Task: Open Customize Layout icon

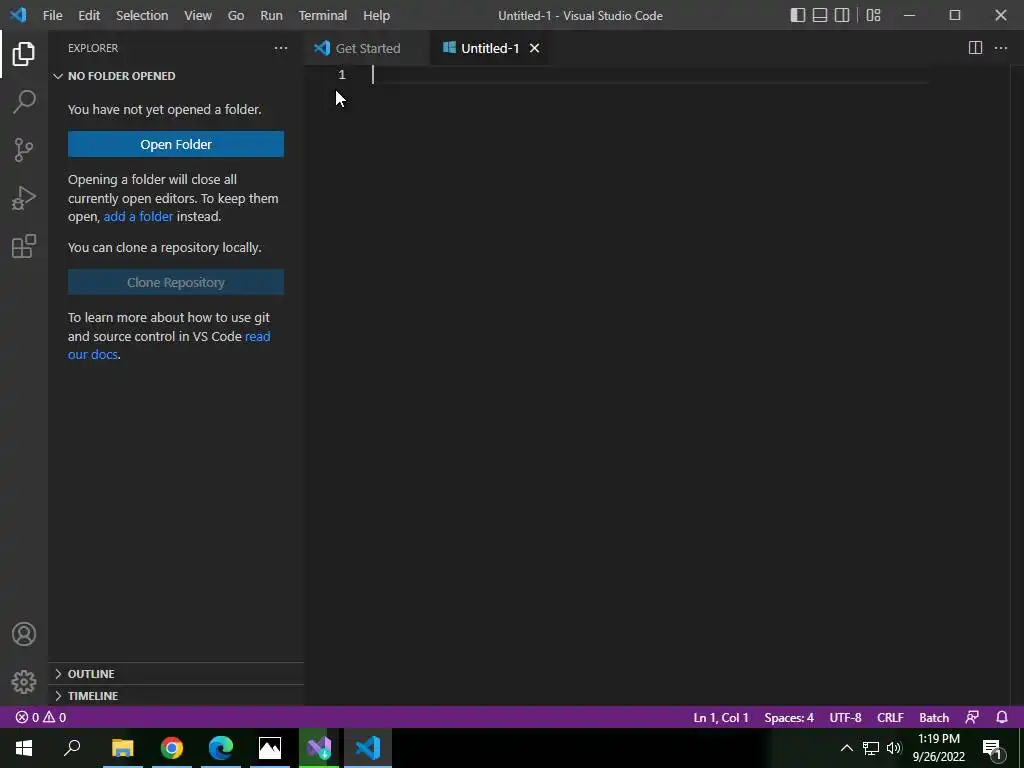Action: coord(873,15)
